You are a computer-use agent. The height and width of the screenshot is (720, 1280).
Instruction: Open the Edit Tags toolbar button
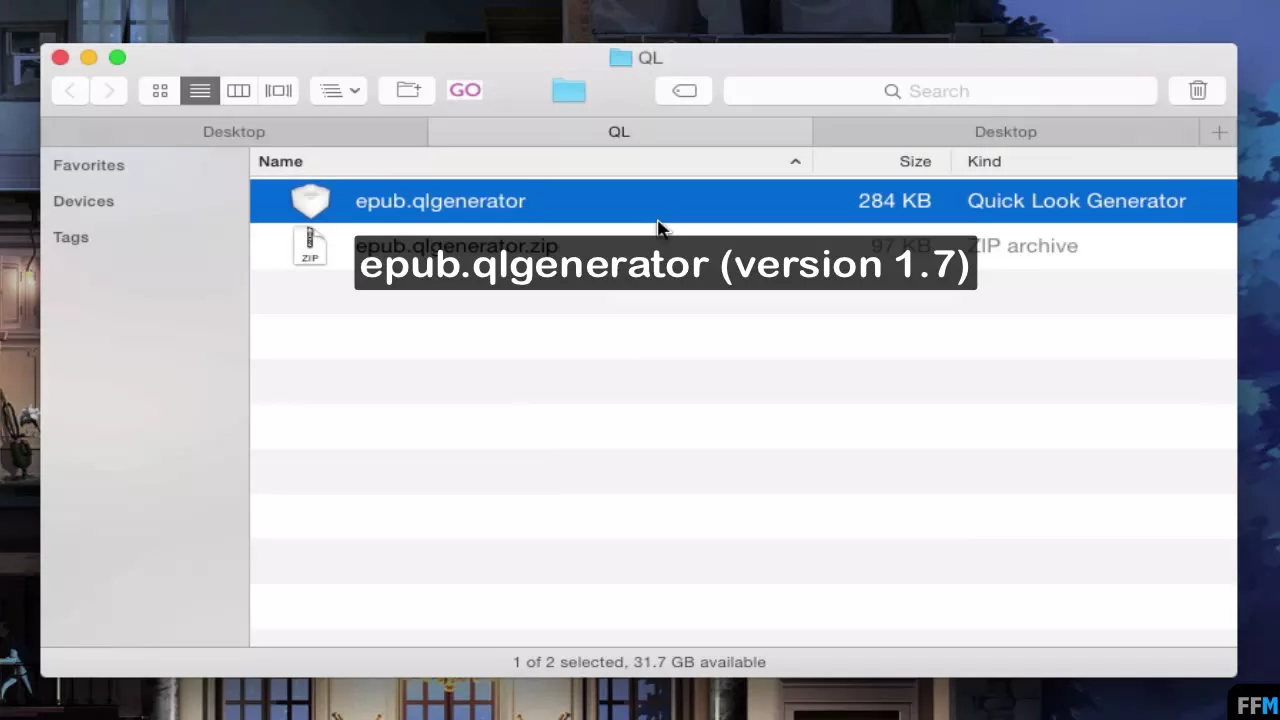684,91
